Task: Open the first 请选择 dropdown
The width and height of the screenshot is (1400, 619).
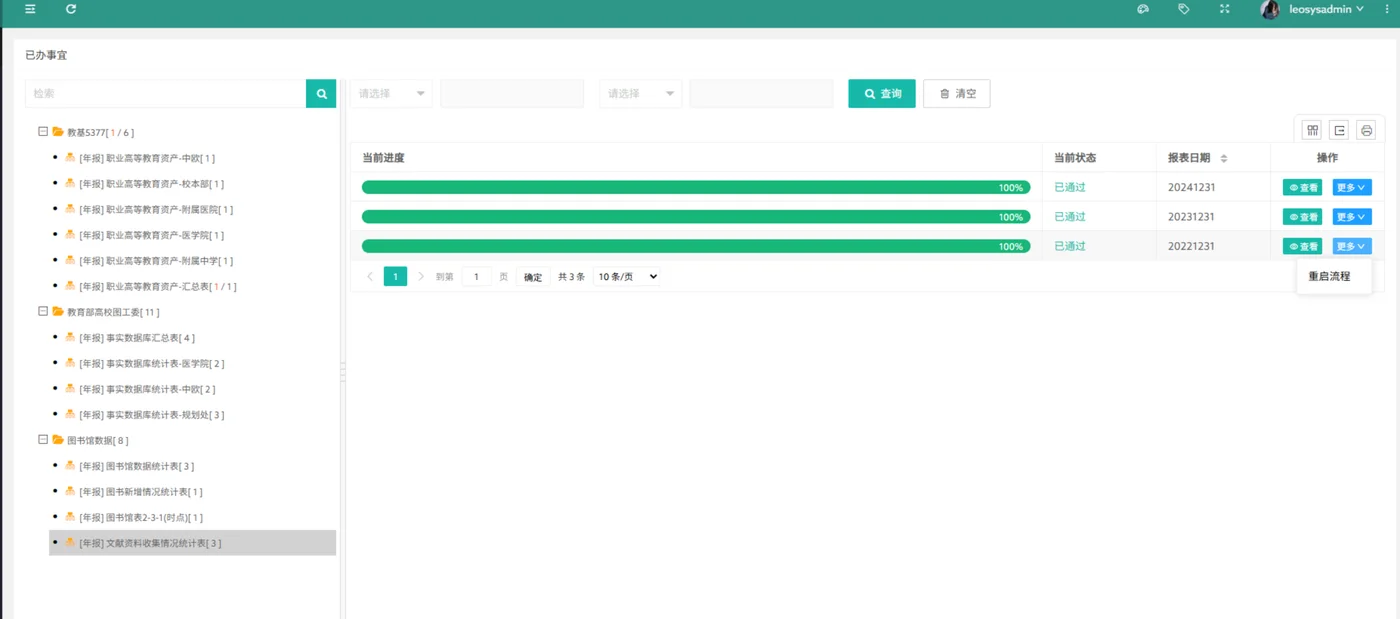Action: 391,94
